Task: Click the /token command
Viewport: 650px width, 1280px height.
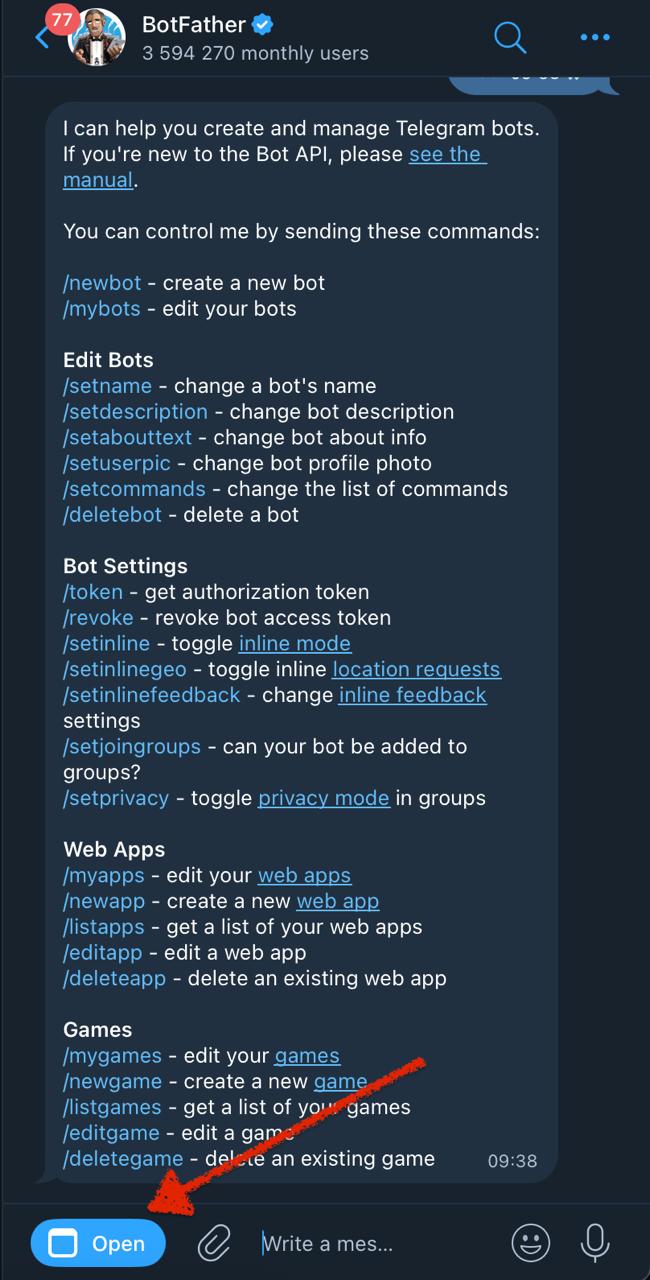Action: point(93,592)
